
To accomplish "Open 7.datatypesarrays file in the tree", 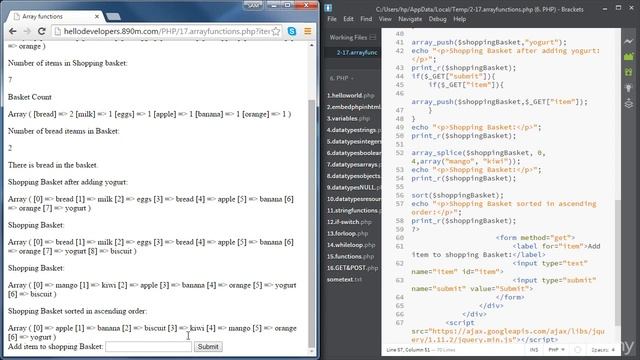I will (353, 164).
